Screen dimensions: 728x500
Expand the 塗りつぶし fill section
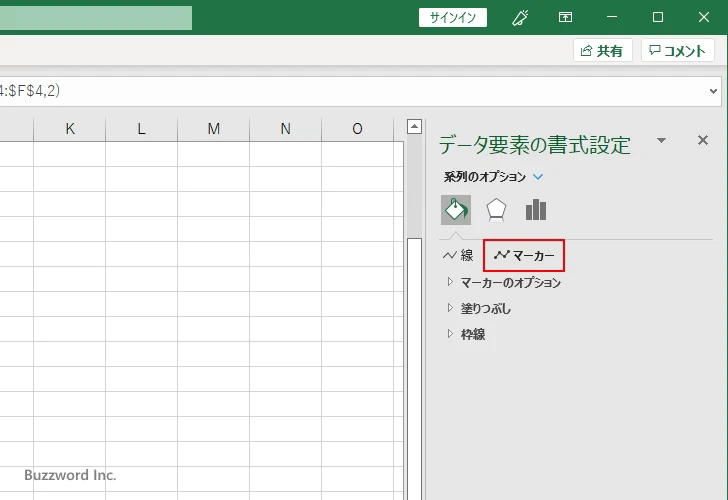click(x=479, y=309)
